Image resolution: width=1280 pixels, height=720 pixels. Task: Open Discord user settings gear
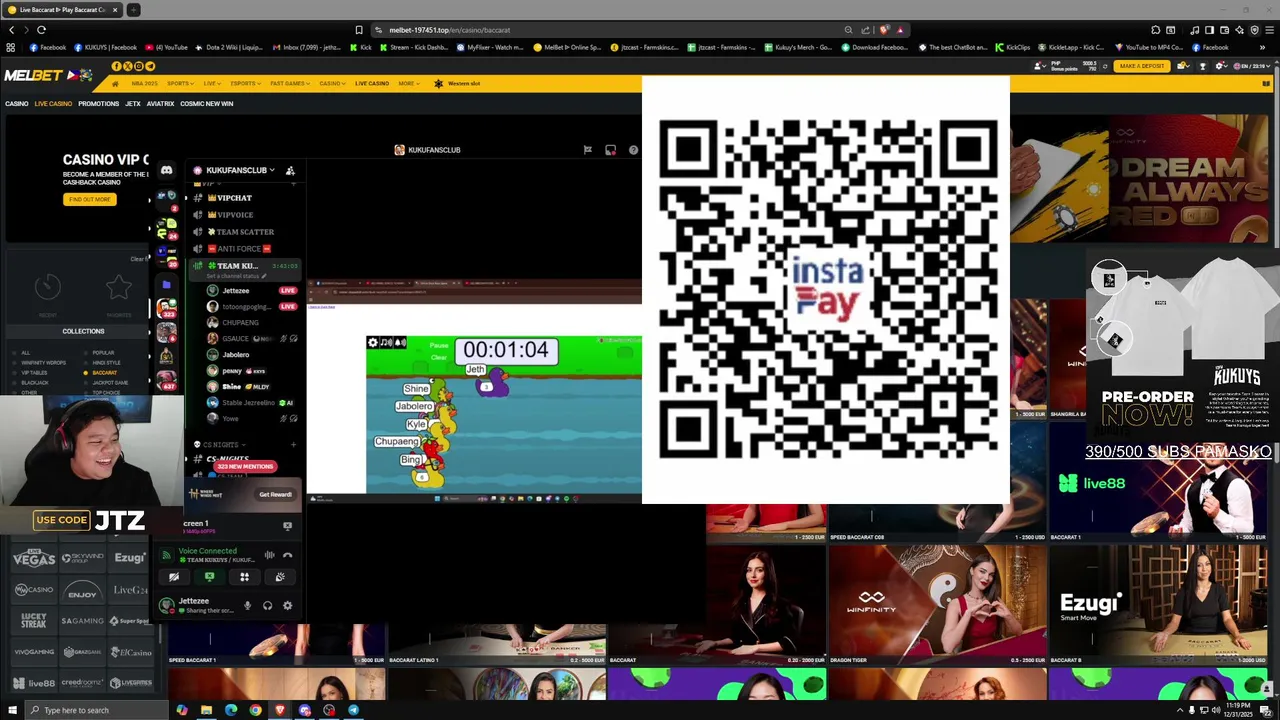tap(287, 605)
